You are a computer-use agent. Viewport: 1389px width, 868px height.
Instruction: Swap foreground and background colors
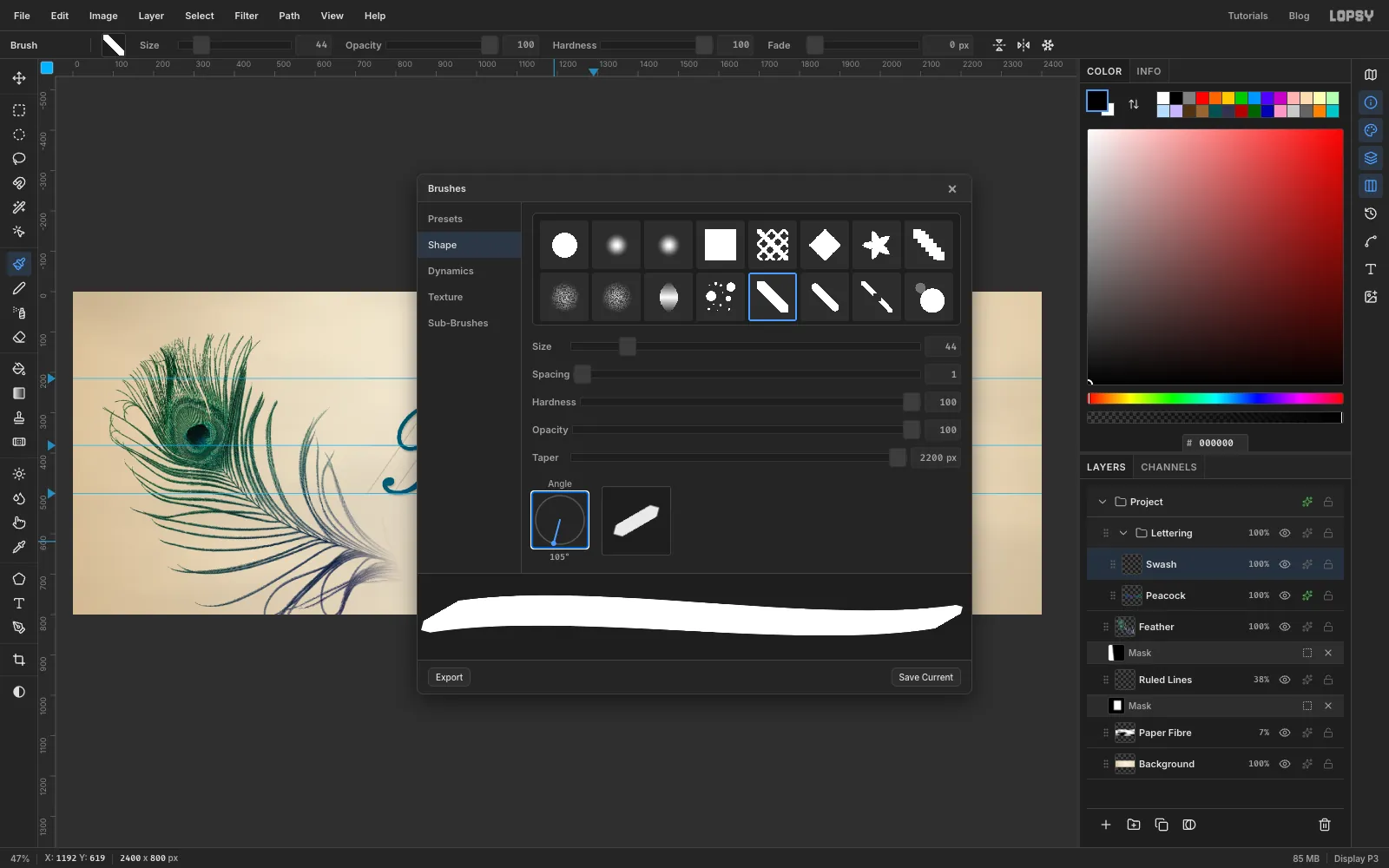(x=1134, y=104)
